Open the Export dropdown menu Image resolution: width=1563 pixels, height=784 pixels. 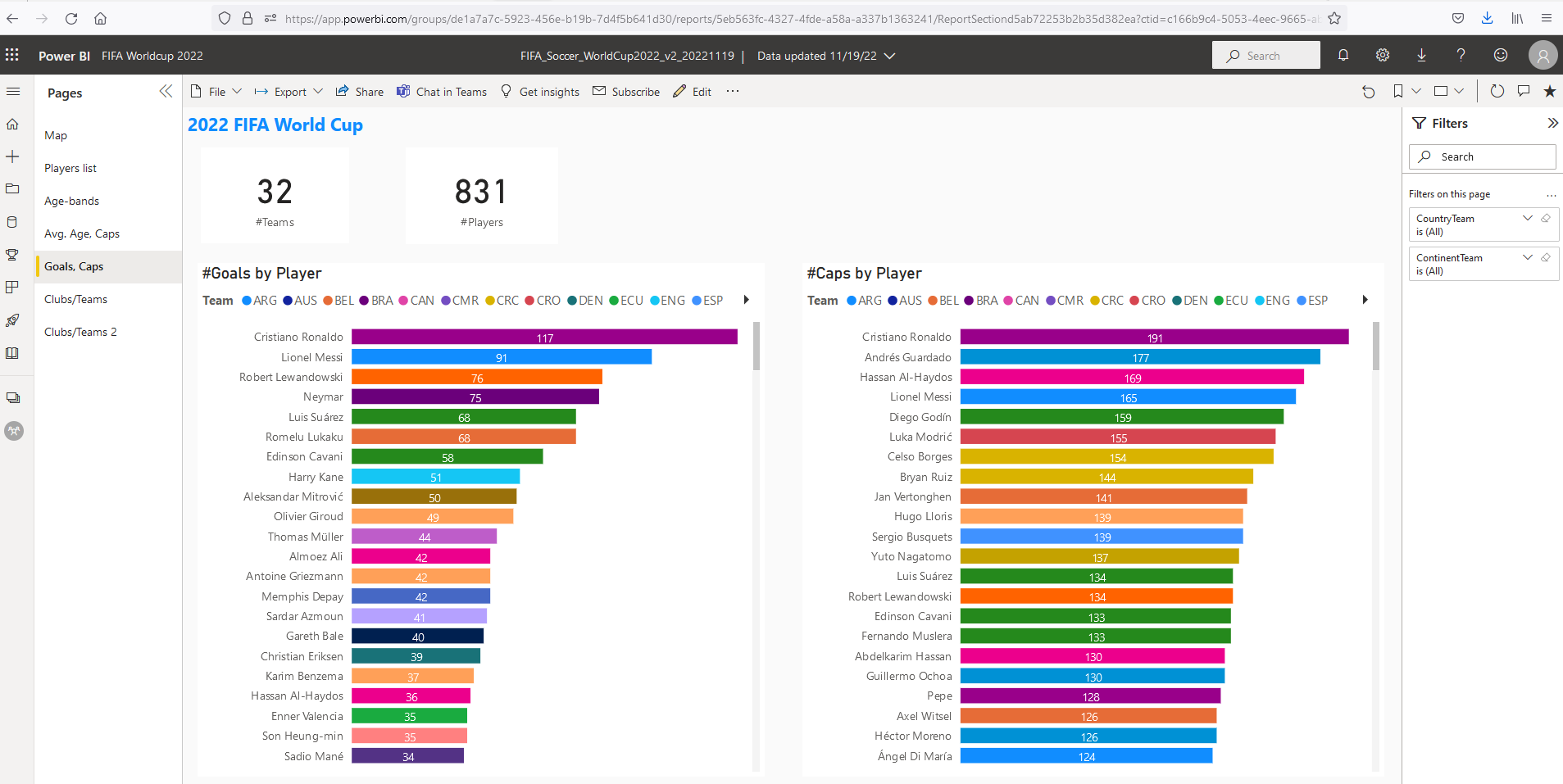click(289, 92)
